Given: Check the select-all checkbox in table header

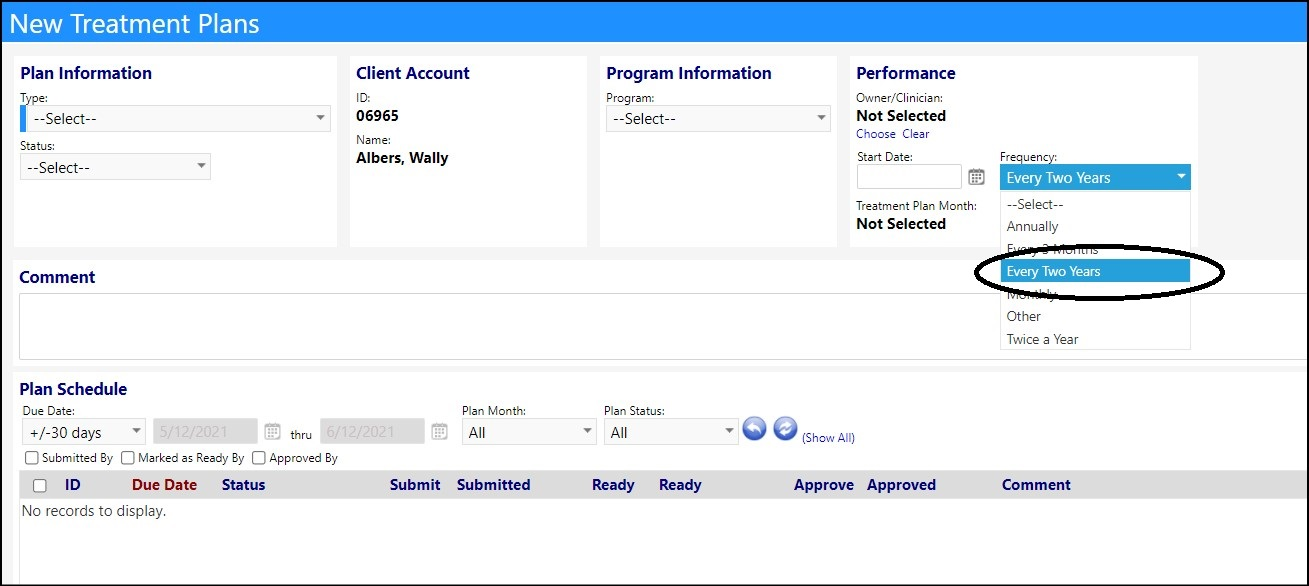Looking at the screenshot, I should pos(40,486).
